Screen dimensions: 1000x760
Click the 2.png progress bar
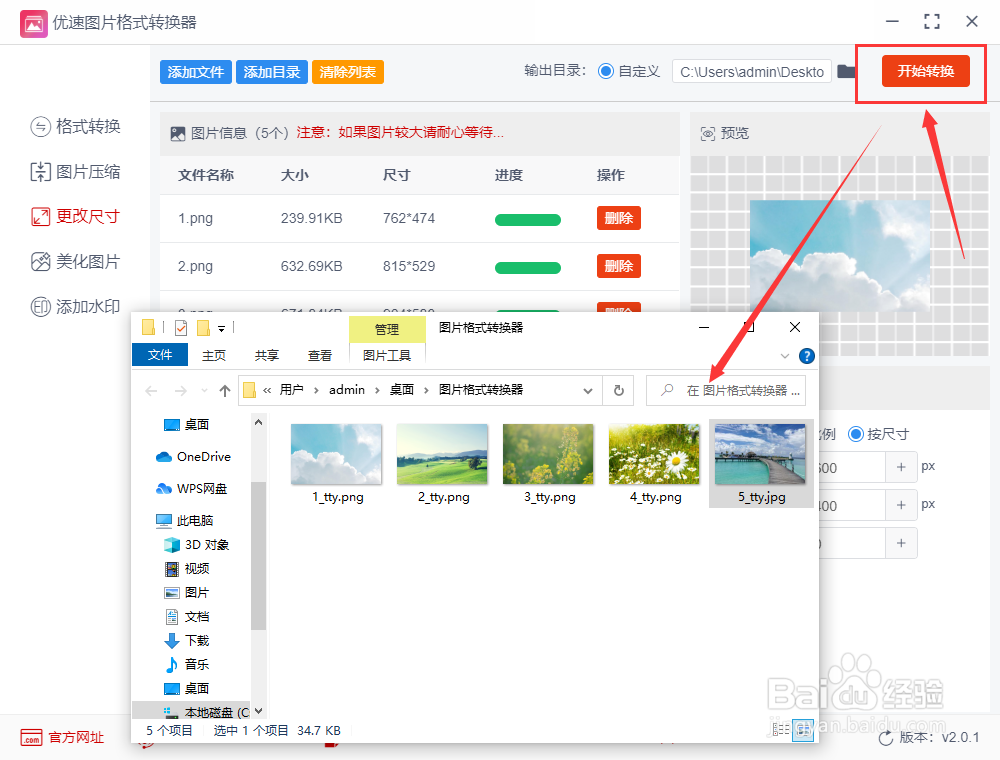527,268
